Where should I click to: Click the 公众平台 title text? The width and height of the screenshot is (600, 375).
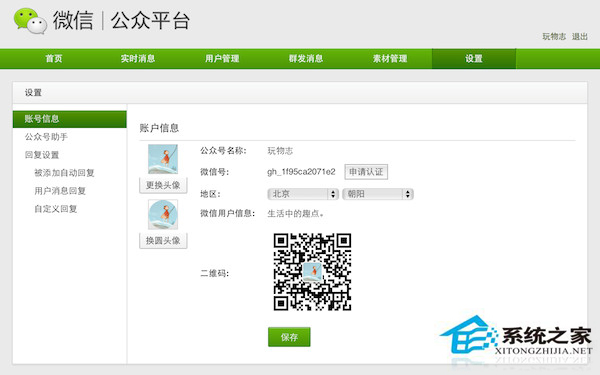tap(150, 21)
